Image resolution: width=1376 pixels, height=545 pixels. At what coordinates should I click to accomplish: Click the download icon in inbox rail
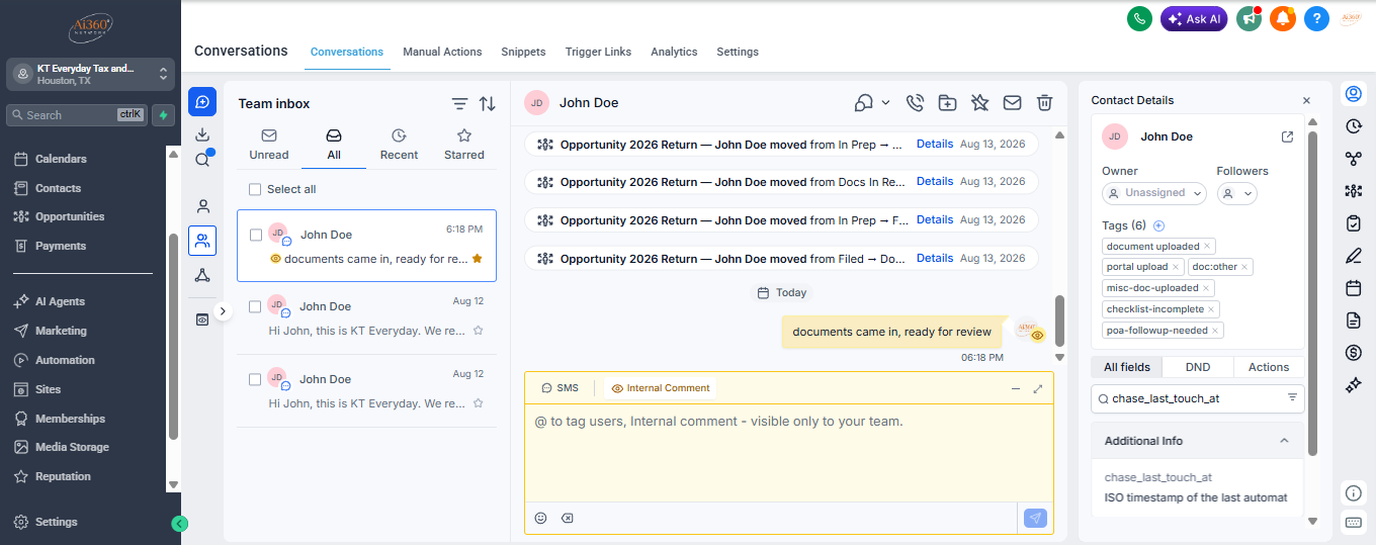202,135
